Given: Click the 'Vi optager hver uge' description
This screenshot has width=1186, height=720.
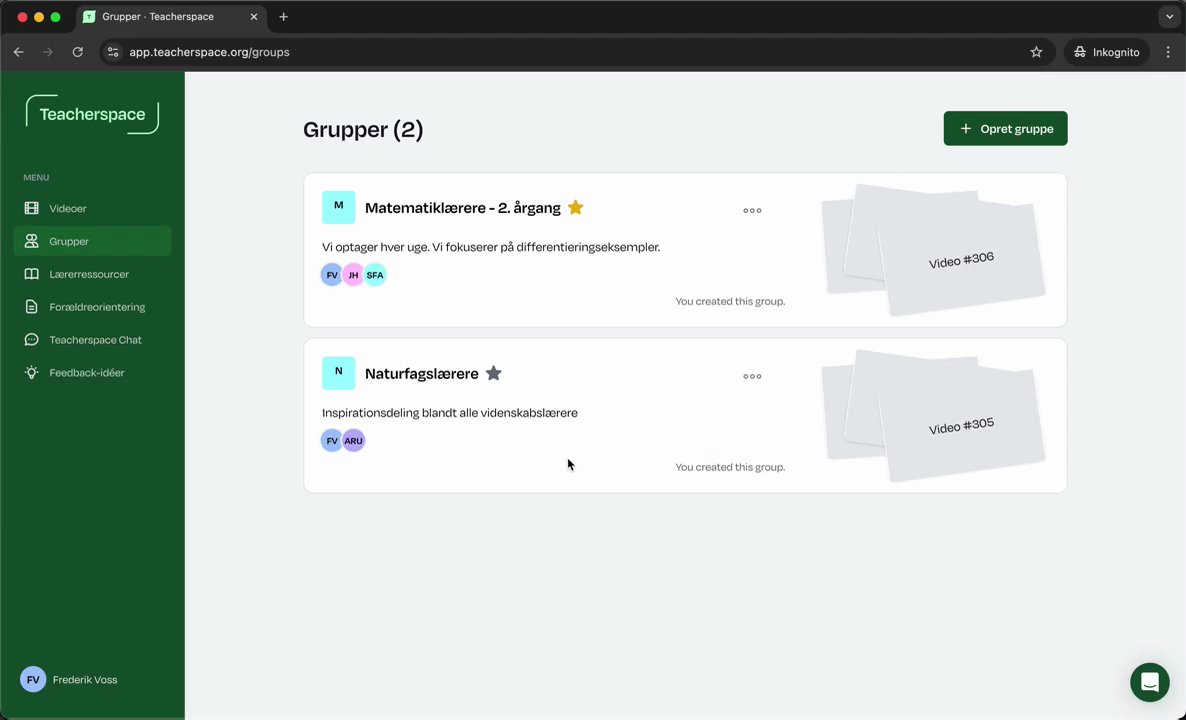Looking at the screenshot, I should pos(491,247).
